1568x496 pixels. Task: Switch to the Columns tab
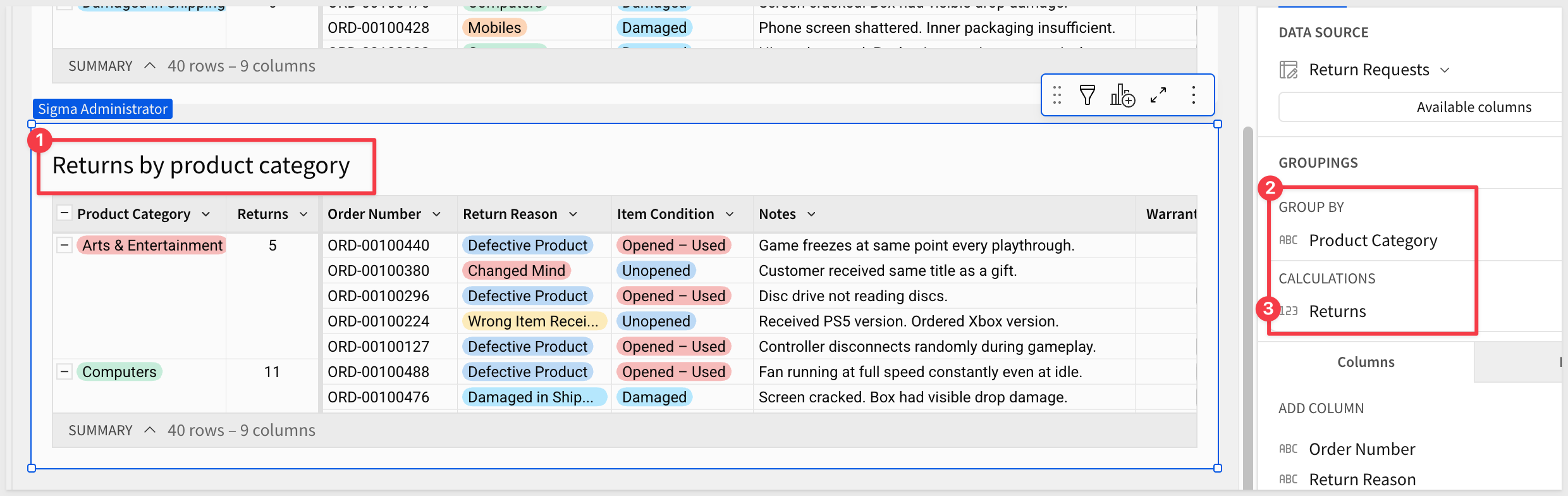pos(1366,362)
